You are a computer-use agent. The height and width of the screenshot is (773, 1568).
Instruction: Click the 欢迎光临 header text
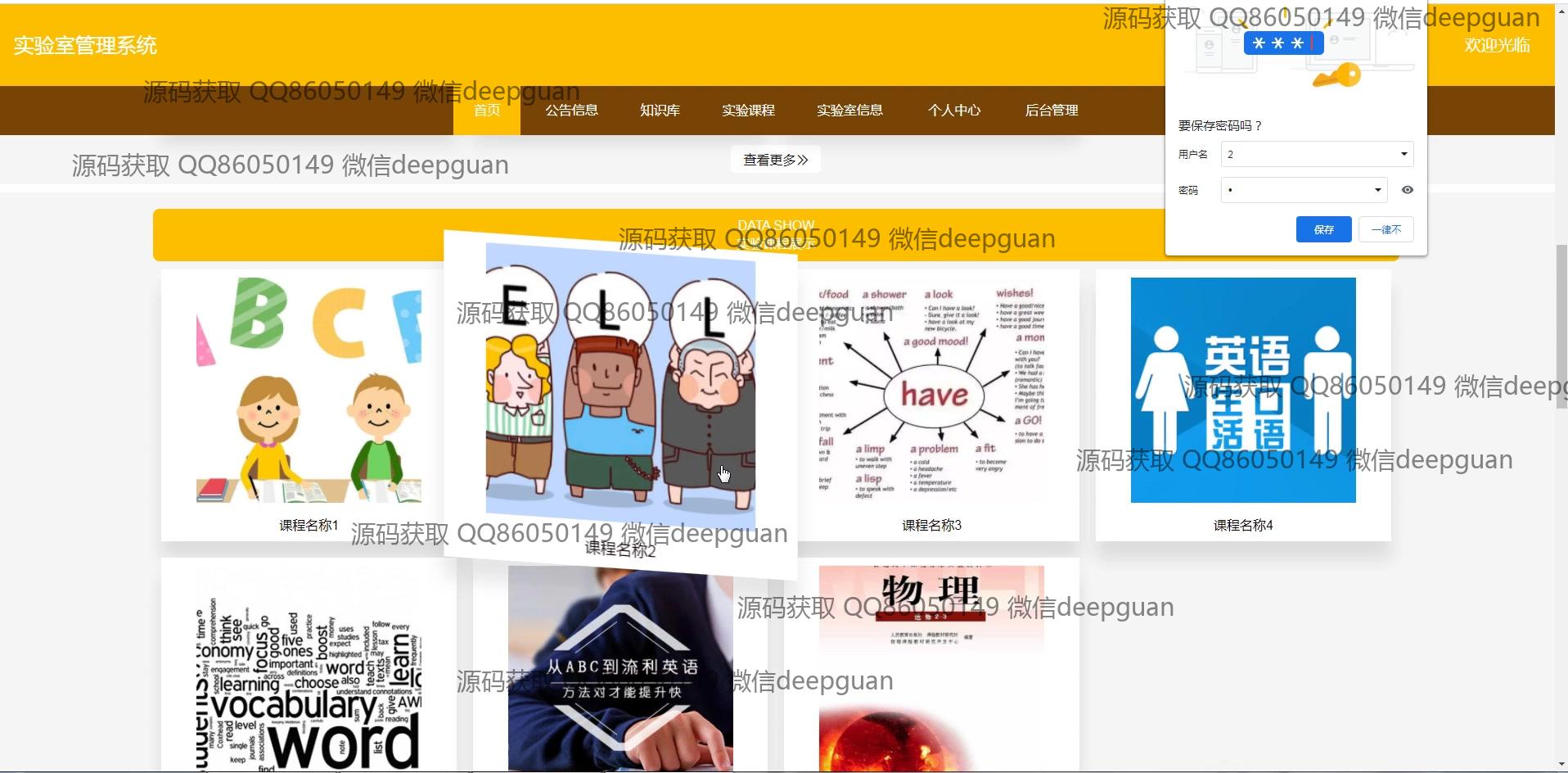1497,45
